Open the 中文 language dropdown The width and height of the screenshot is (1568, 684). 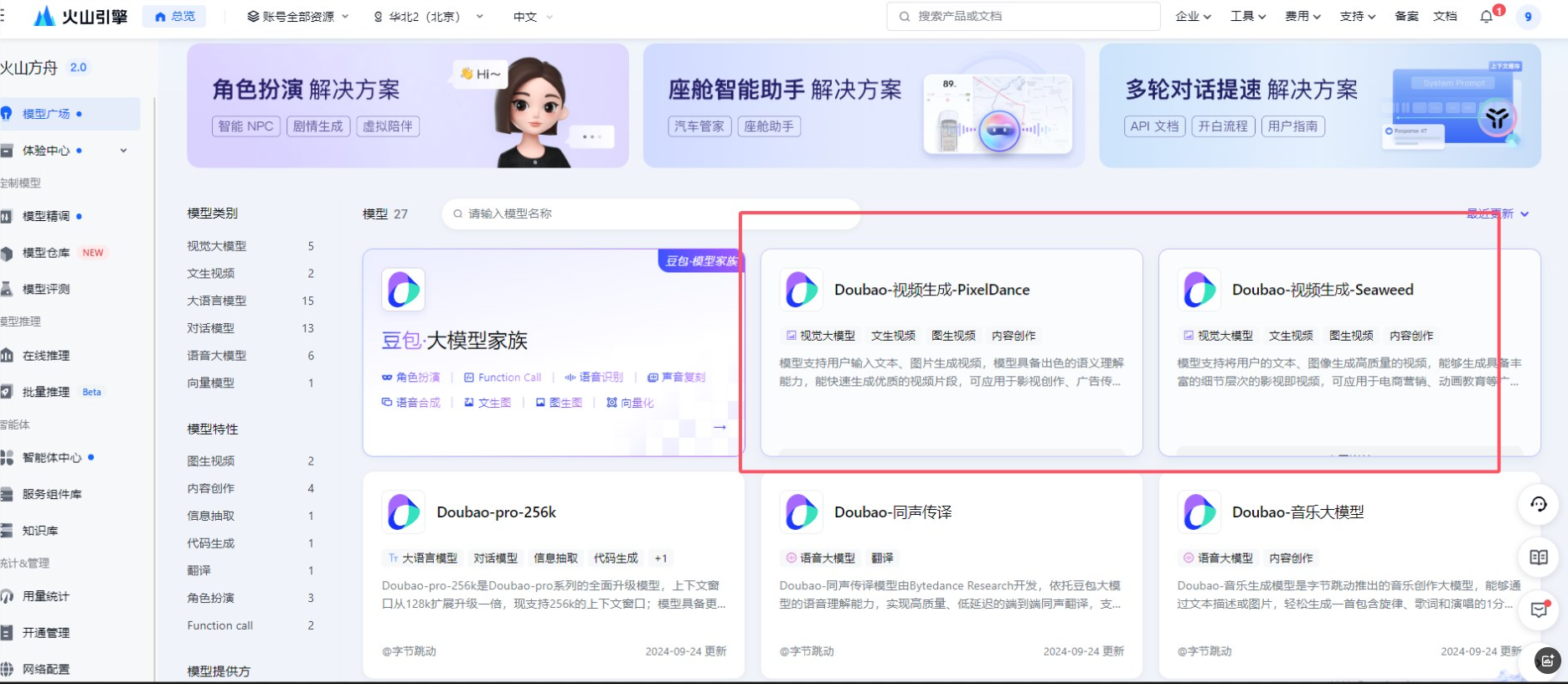point(534,16)
